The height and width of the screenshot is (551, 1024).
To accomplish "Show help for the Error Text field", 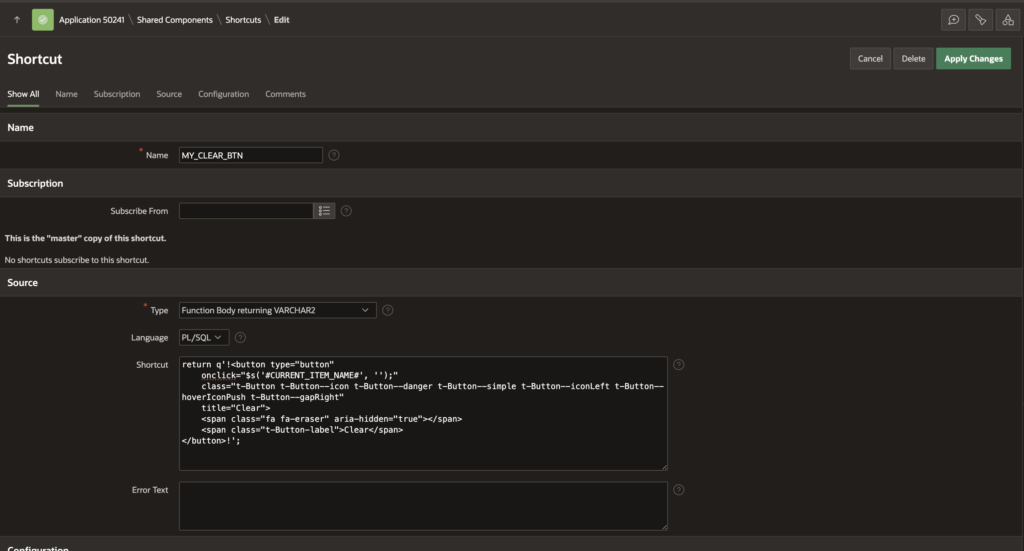I will point(679,490).
